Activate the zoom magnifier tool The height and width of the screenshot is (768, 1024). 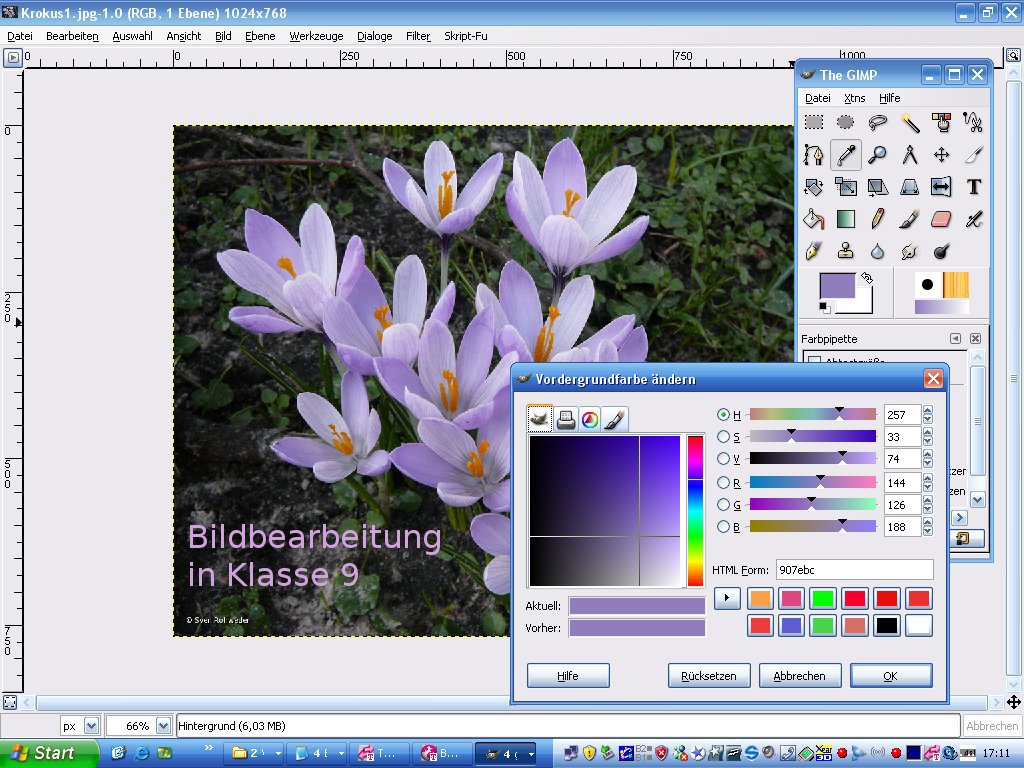click(x=877, y=153)
